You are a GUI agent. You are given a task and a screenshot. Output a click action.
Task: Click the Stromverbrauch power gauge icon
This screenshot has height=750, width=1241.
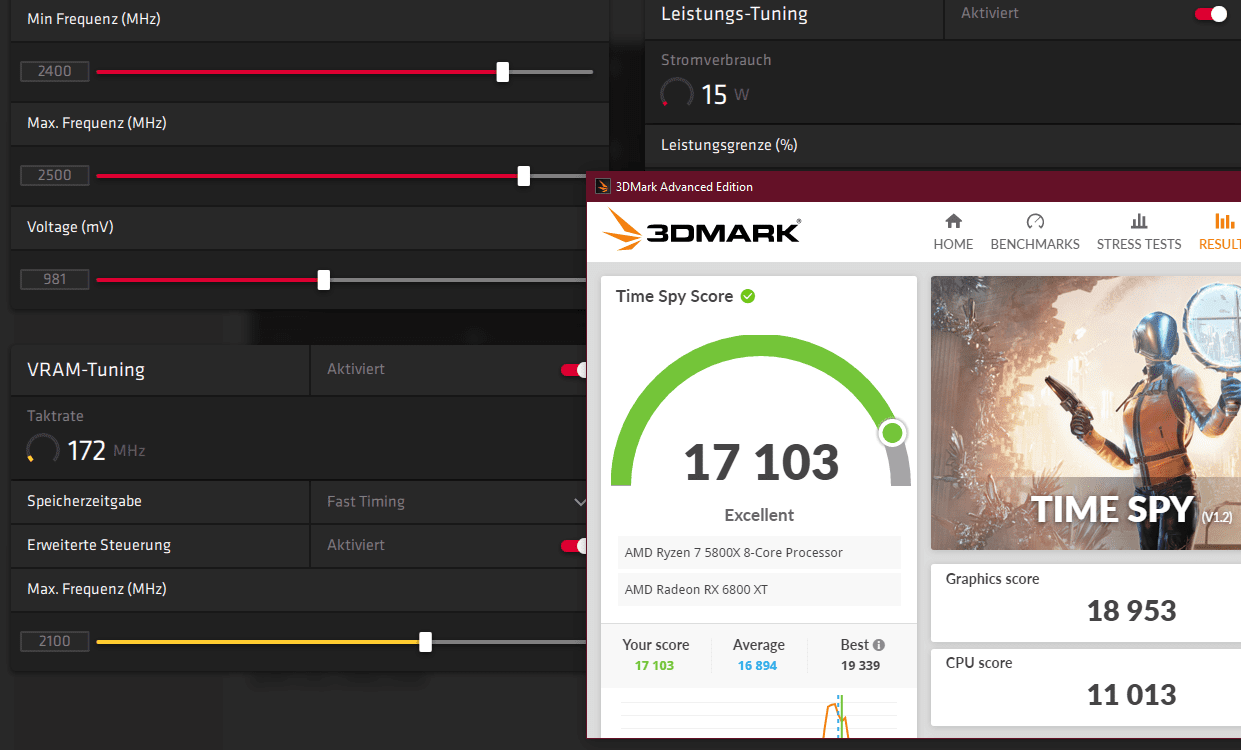677,94
